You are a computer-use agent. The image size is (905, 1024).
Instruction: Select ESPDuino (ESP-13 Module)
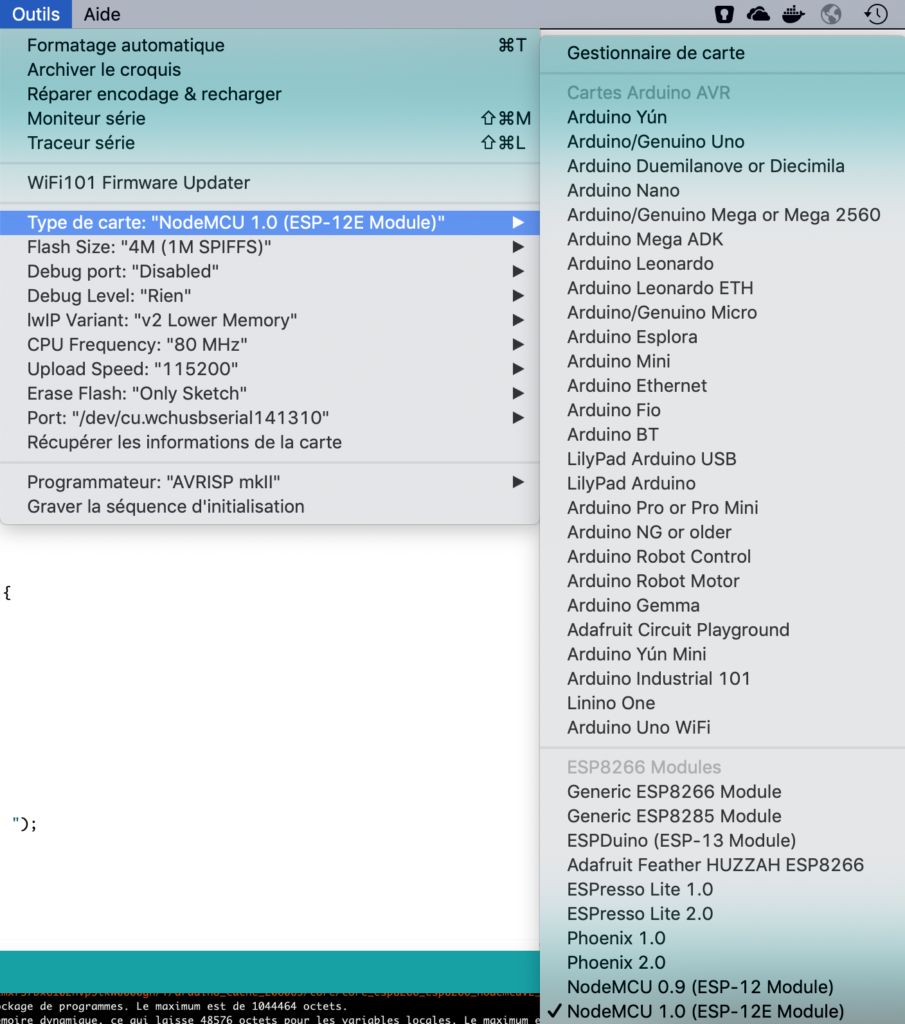722,840
